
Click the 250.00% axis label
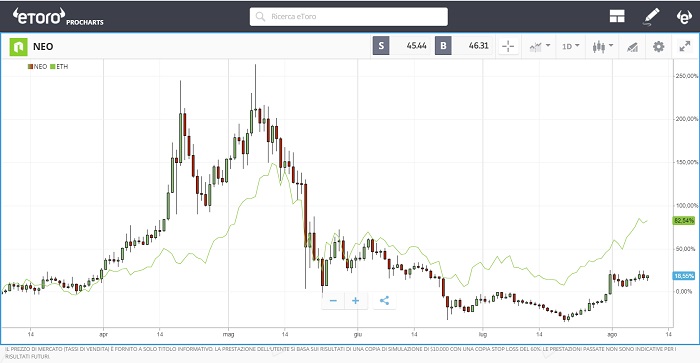click(x=686, y=76)
